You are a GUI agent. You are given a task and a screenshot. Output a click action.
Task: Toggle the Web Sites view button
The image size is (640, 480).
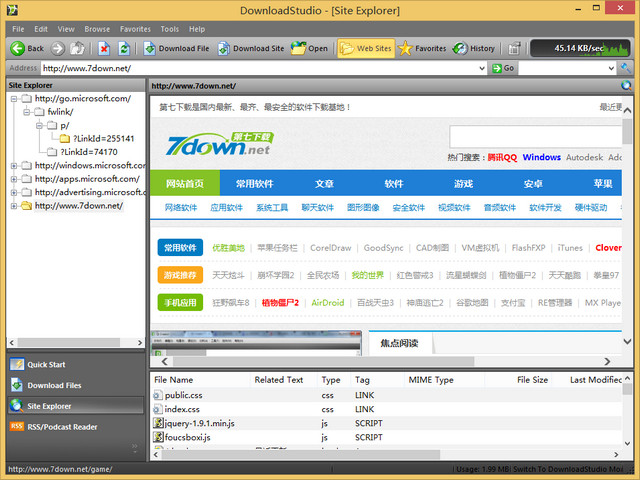click(x=365, y=48)
